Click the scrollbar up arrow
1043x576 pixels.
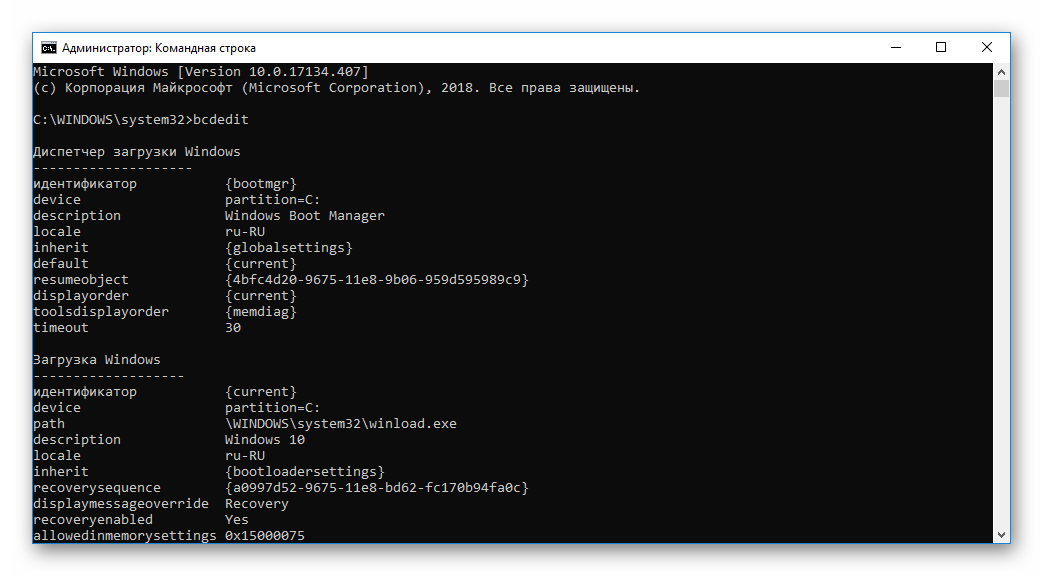tap(1001, 71)
